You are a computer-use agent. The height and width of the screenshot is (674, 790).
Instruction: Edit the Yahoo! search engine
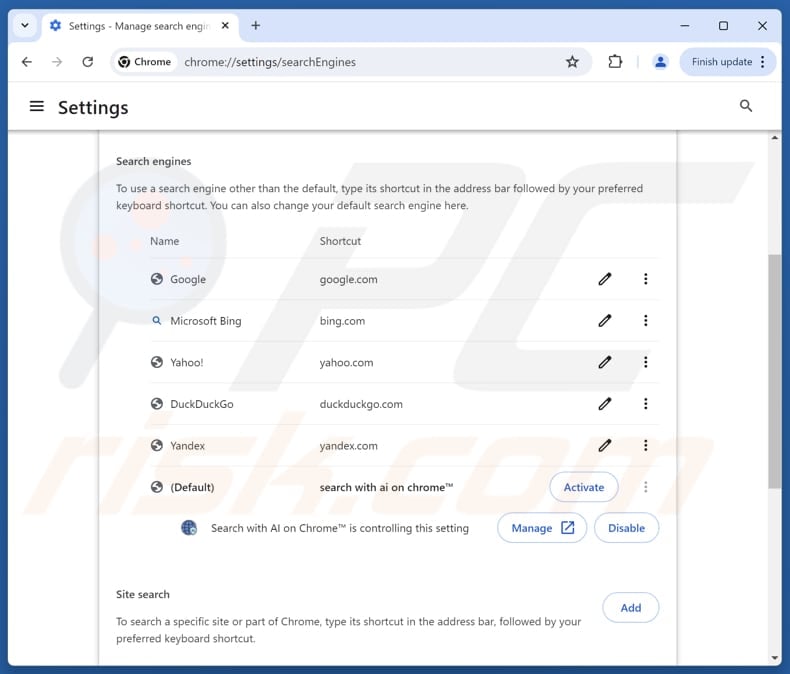[x=605, y=362]
